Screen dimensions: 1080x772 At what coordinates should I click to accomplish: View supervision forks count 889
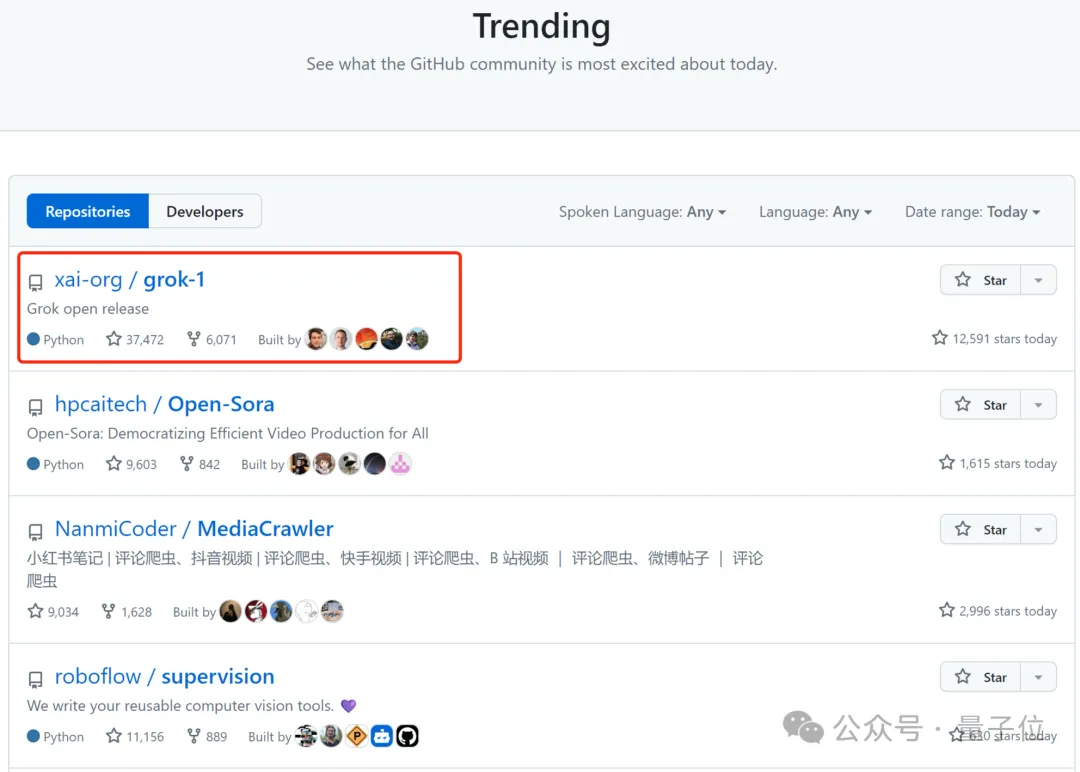[207, 736]
